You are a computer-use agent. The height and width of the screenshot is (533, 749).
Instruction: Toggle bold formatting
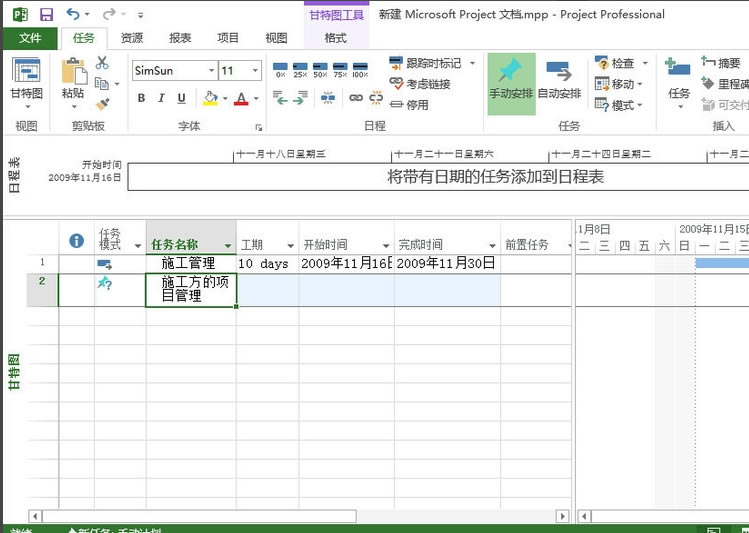[x=141, y=98]
